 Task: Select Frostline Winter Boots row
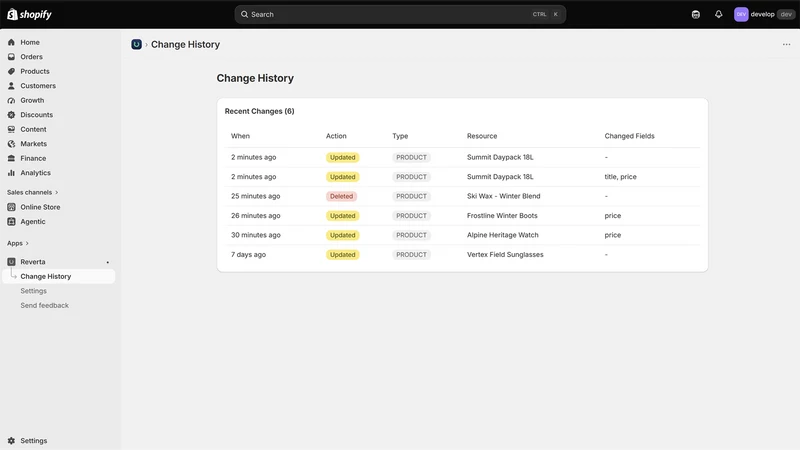(462, 216)
